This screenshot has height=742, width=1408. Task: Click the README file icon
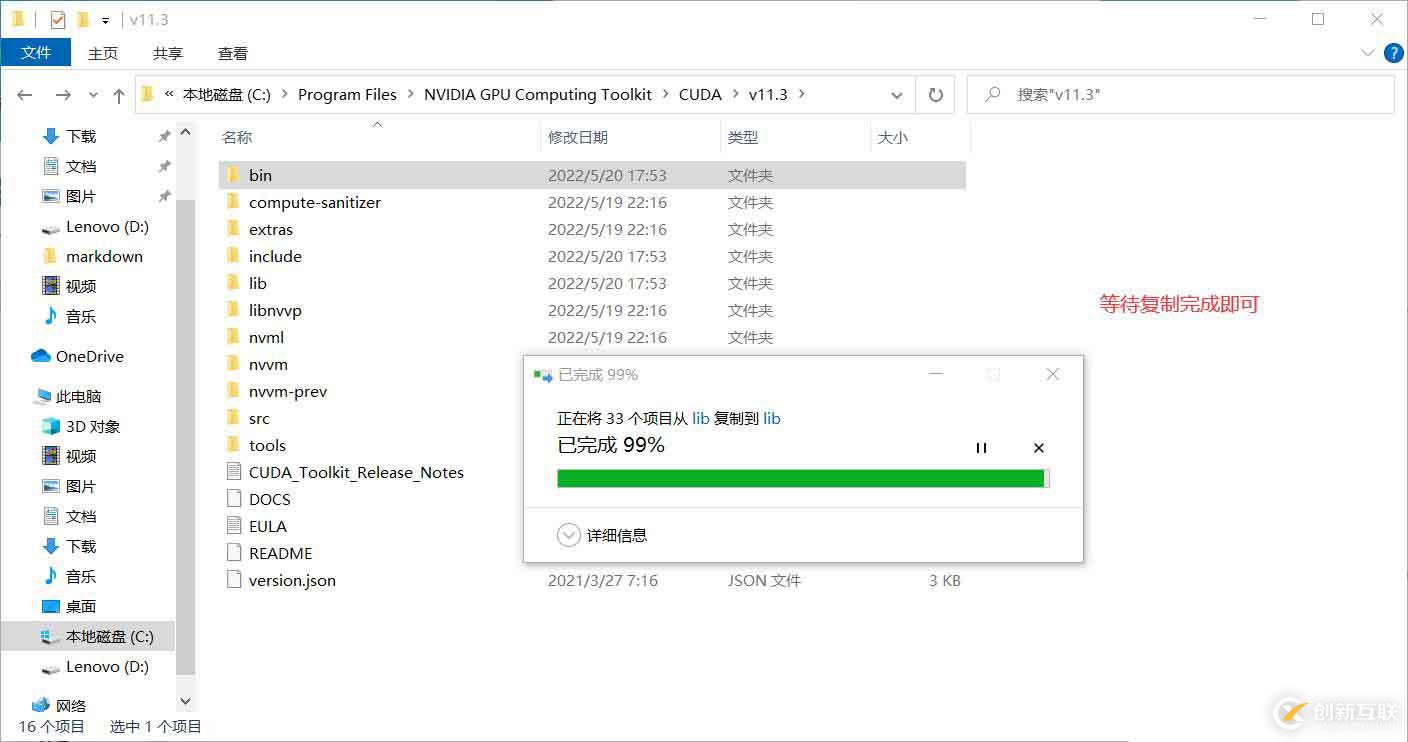click(x=234, y=553)
